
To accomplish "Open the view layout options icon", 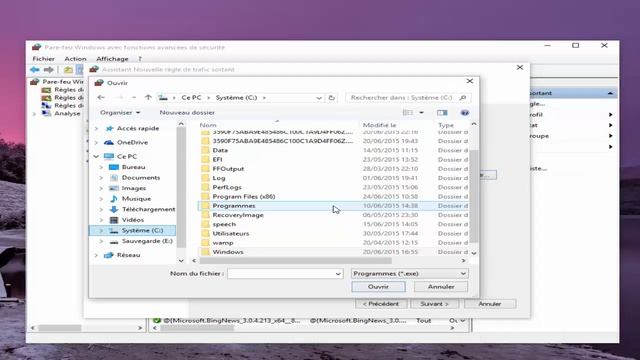I will 407,113.
